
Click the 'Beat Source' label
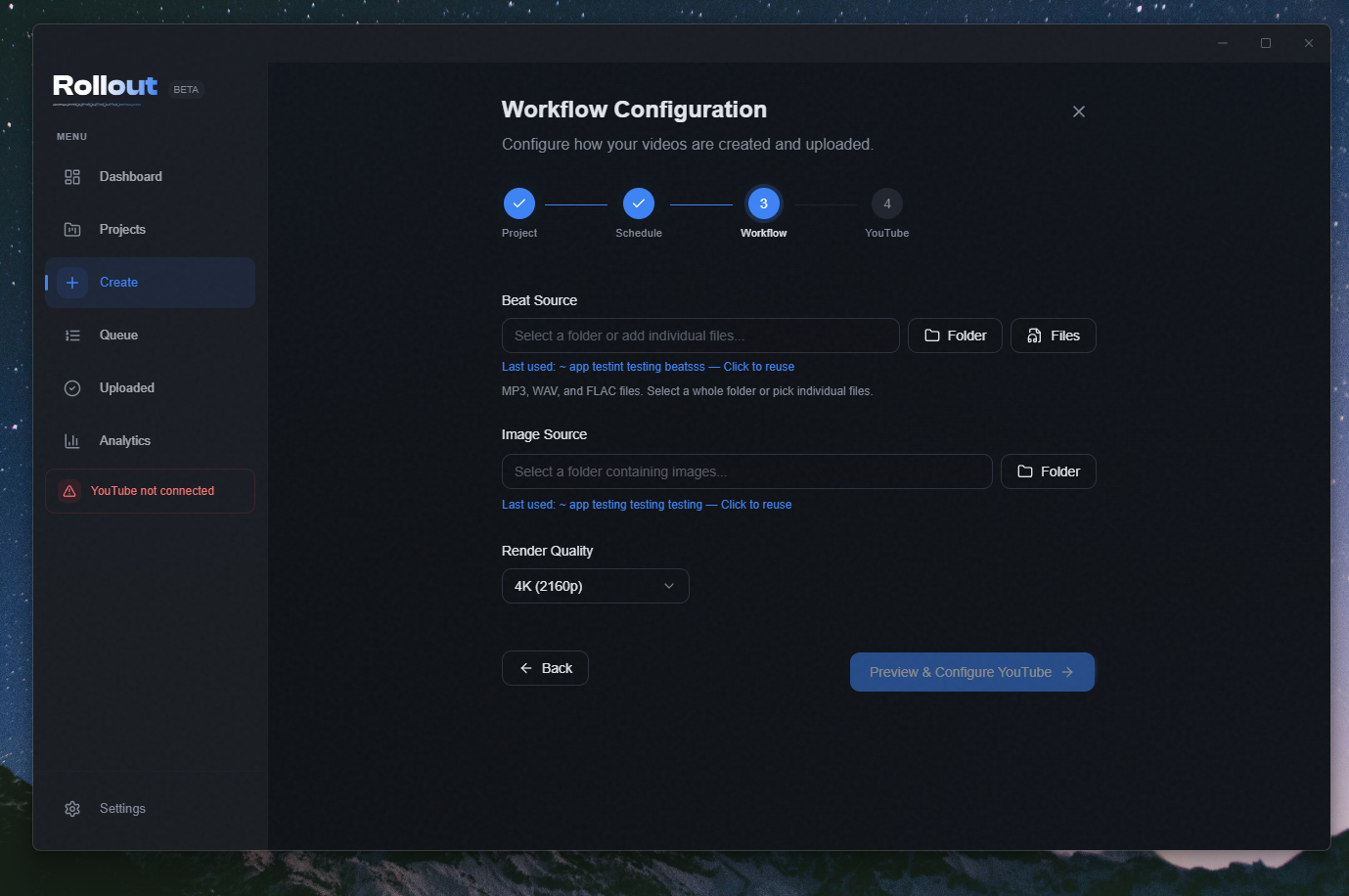(x=539, y=300)
